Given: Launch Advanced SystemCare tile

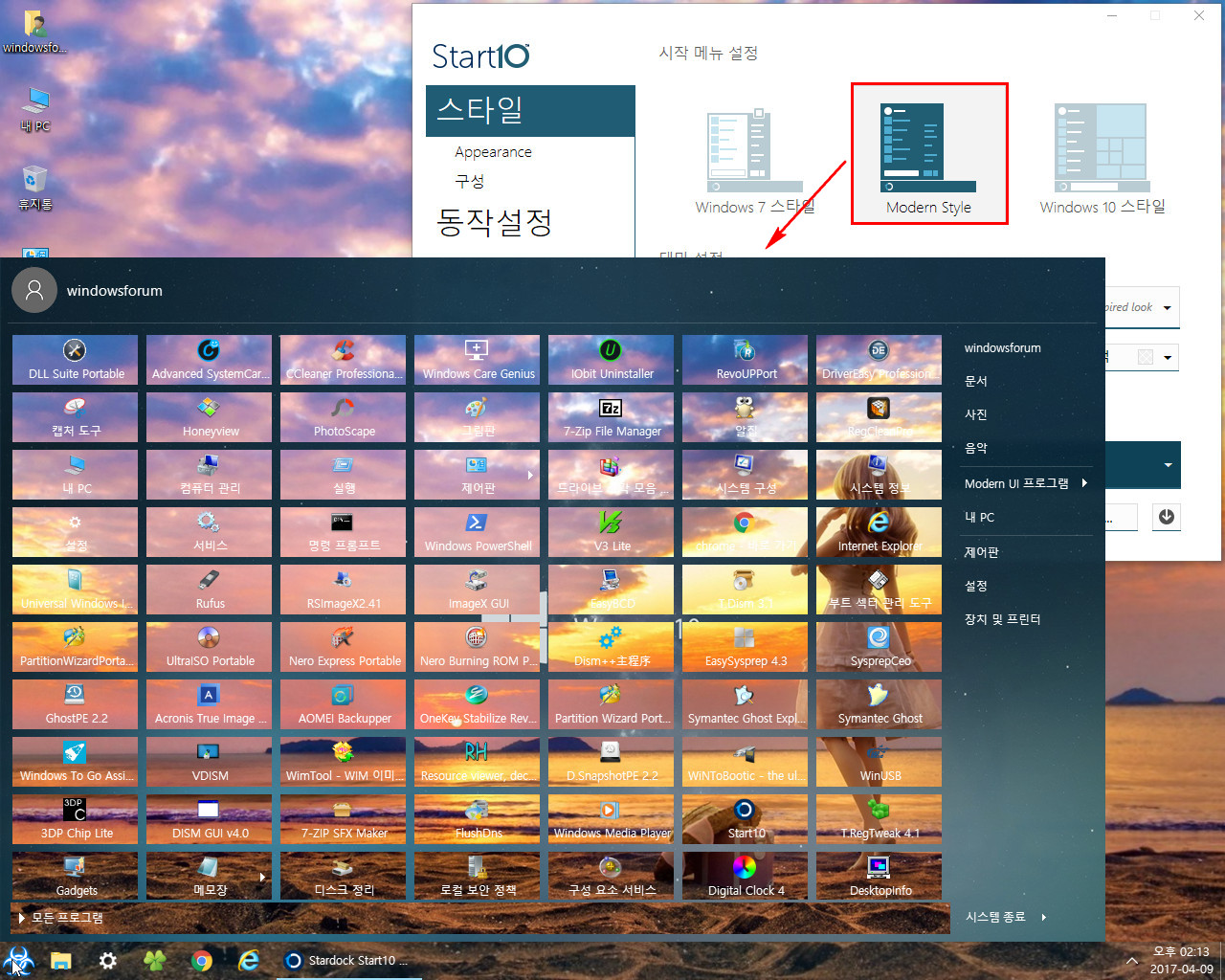Looking at the screenshot, I should 210,360.
